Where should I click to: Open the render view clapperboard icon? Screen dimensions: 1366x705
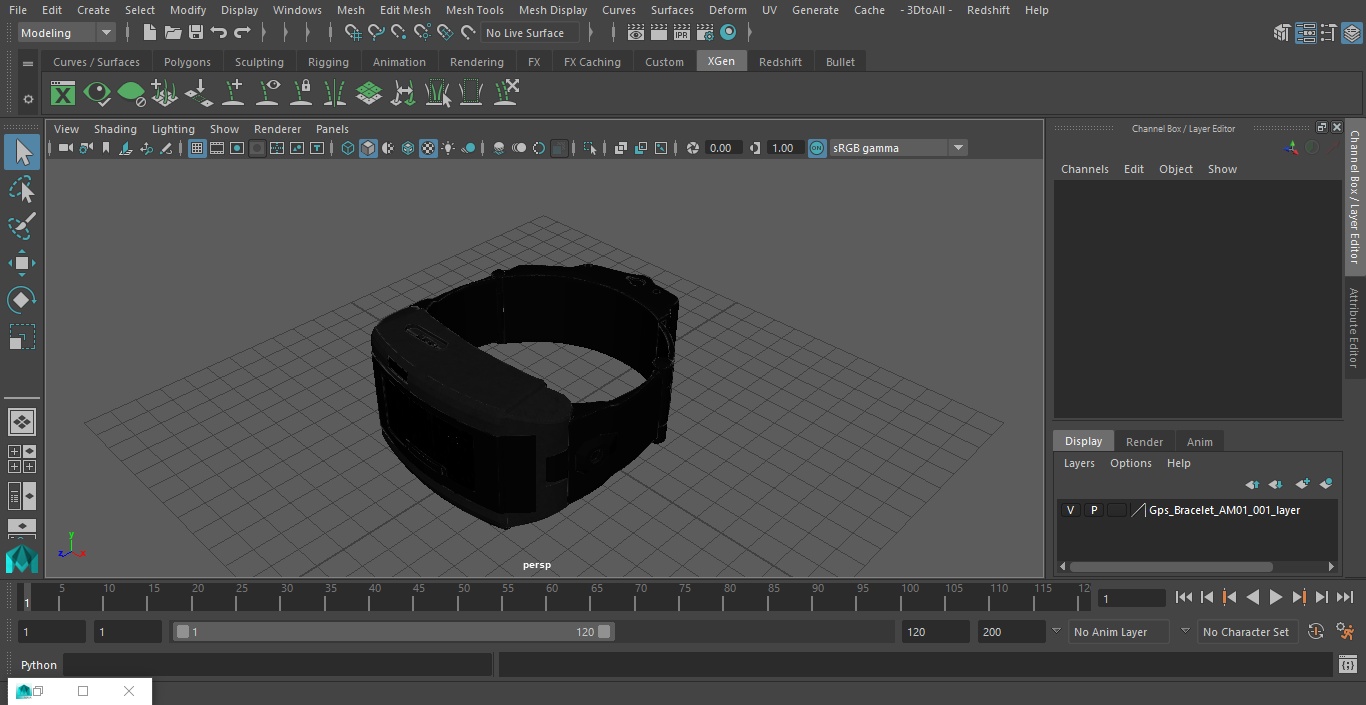pyautogui.click(x=635, y=33)
